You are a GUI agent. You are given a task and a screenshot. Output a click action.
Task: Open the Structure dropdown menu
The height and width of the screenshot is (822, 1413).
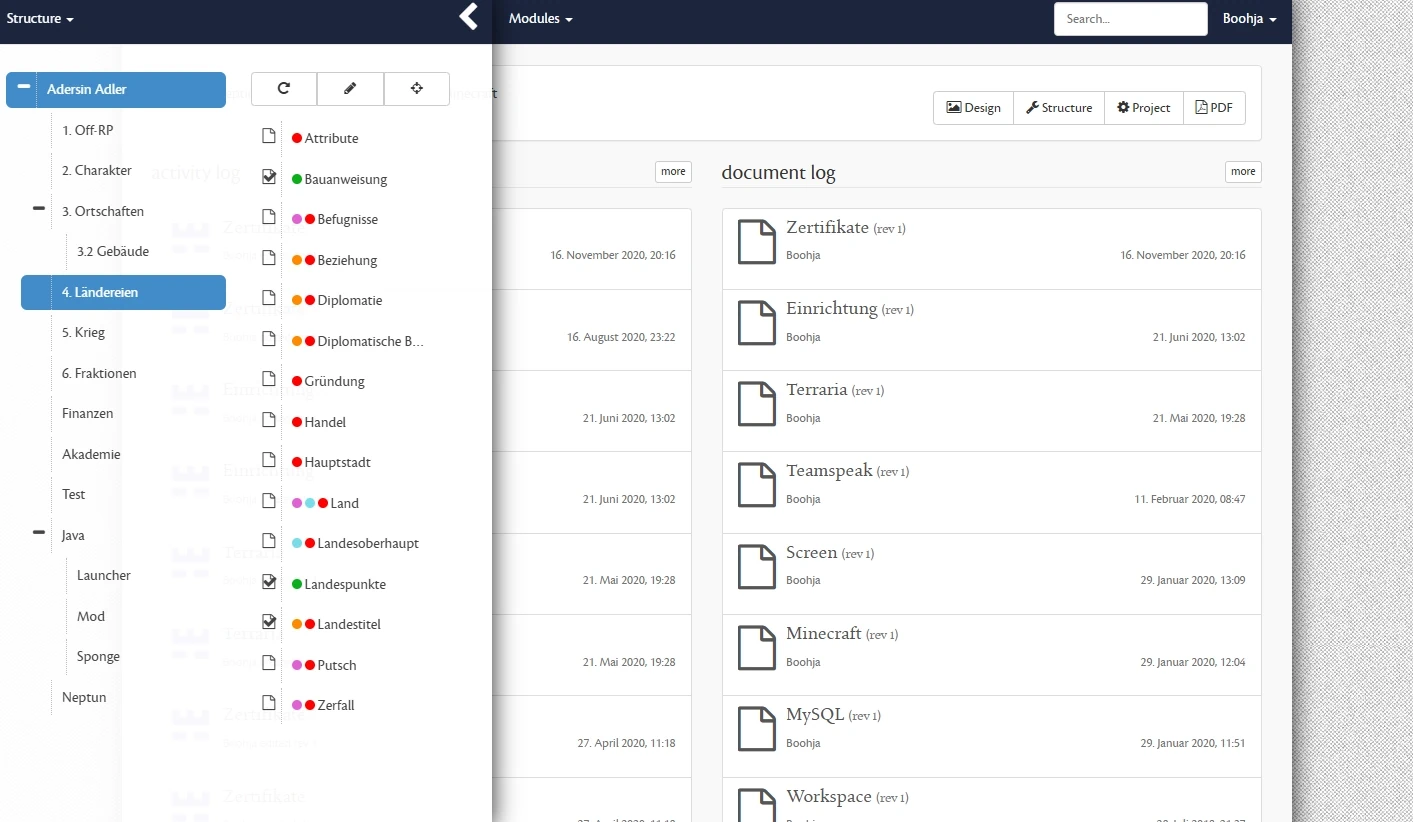[40, 18]
